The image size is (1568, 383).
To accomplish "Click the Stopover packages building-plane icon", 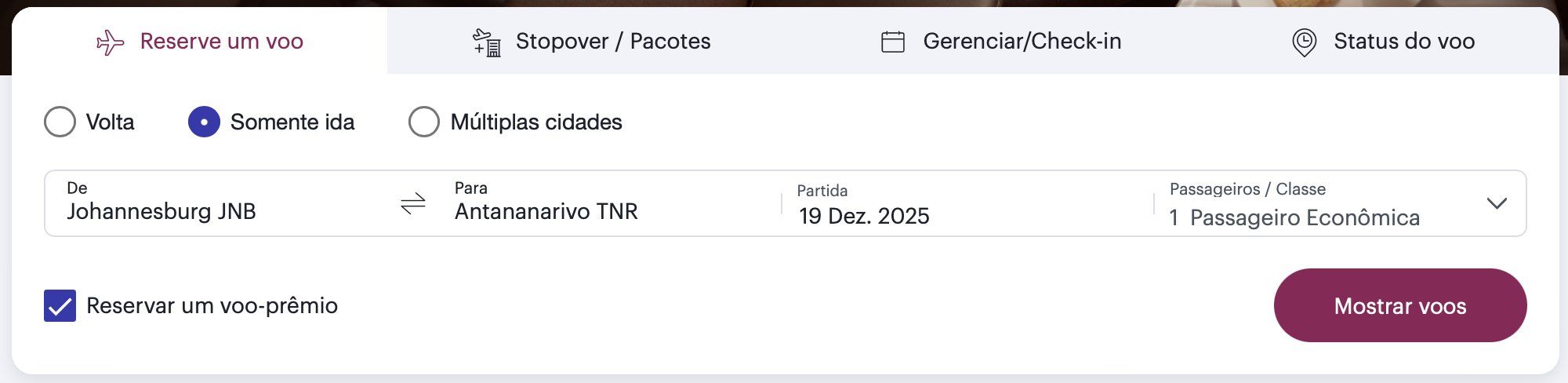I will coord(486,42).
